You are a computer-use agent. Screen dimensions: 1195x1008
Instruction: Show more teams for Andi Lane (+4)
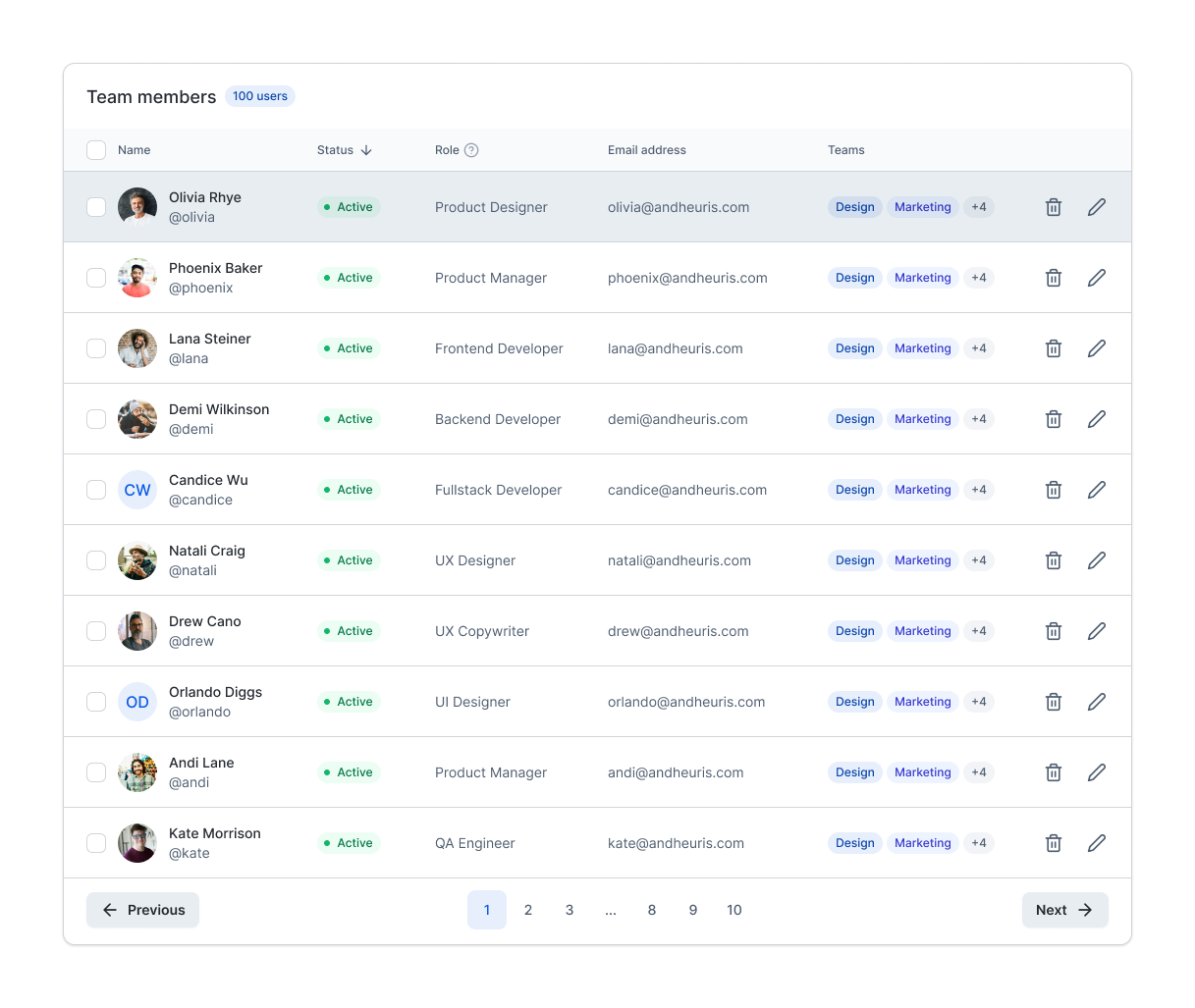coord(978,772)
